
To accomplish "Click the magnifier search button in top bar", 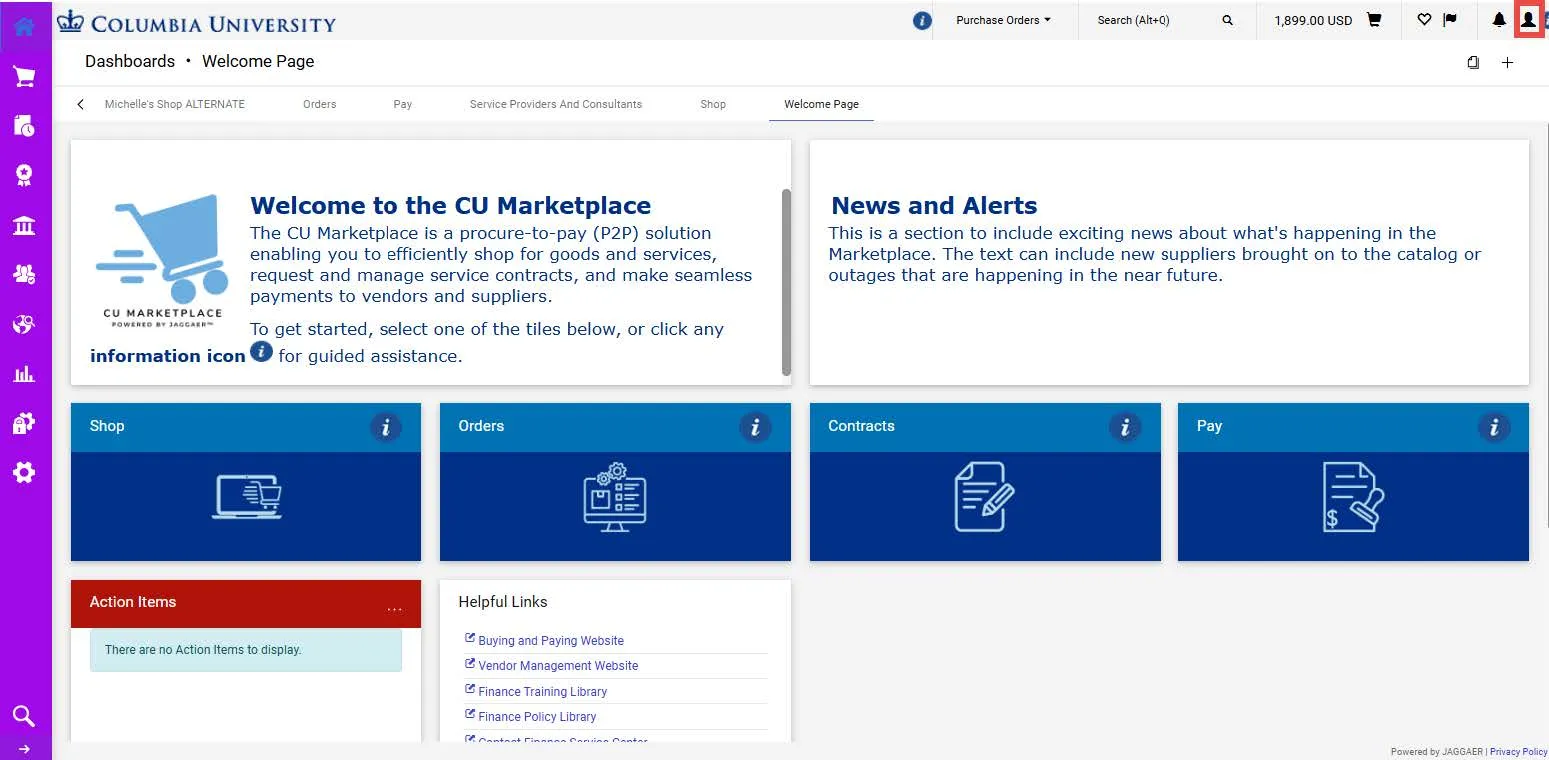I will 1228,20.
